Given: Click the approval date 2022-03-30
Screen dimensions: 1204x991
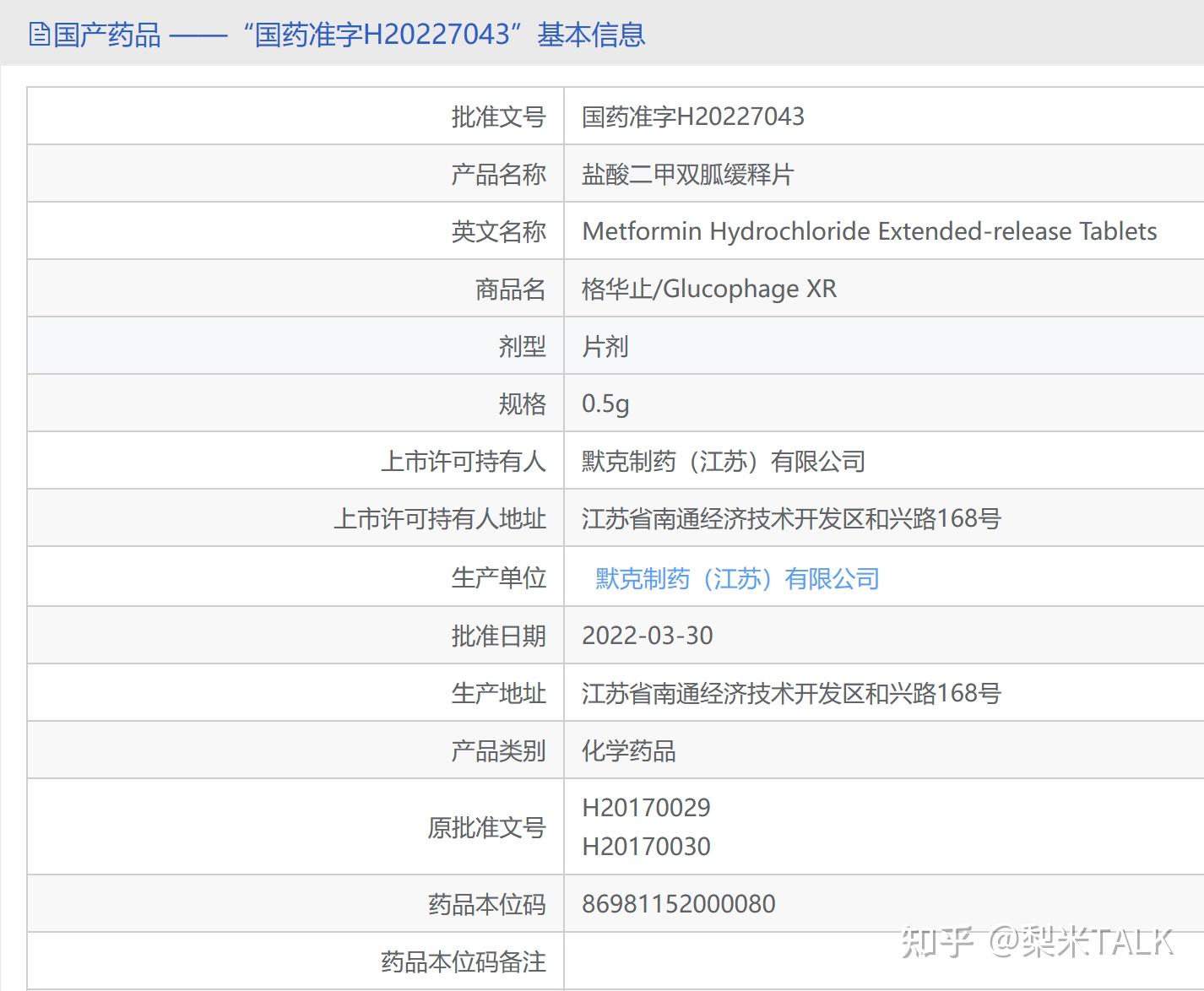Looking at the screenshot, I should tap(648, 636).
